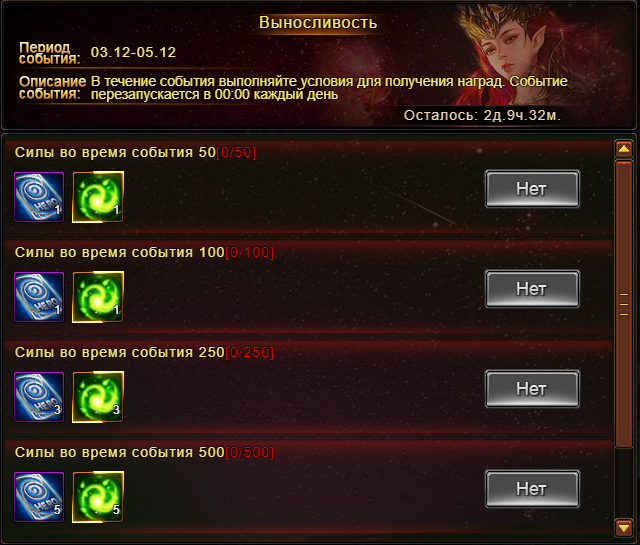Image resolution: width=640 pixels, height=545 pixels.
Task: Click the event period dates 03.12-05.12
Action: click(x=133, y=52)
